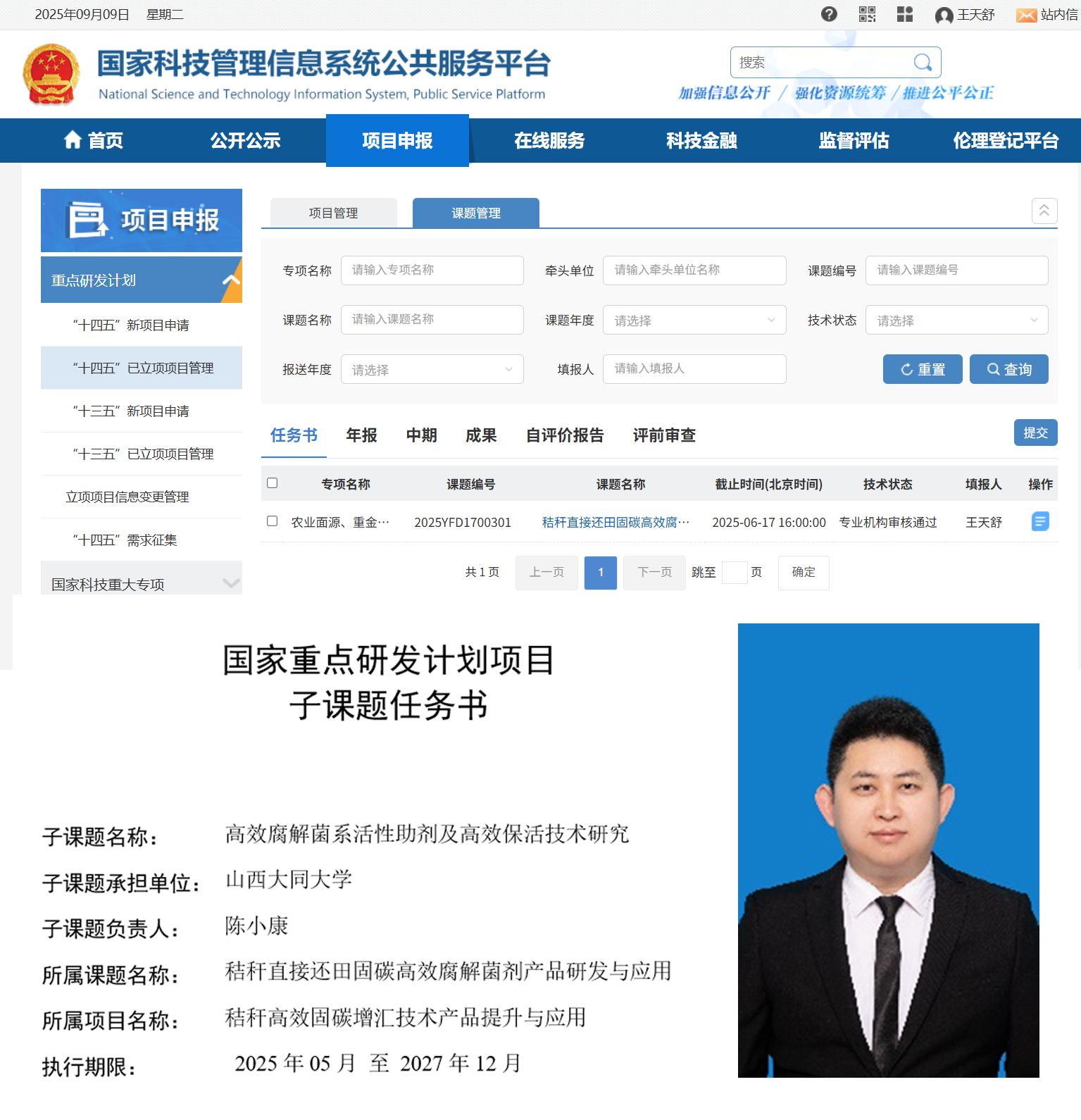
Task: Open the QR code icon in top bar
Action: coord(867,14)
